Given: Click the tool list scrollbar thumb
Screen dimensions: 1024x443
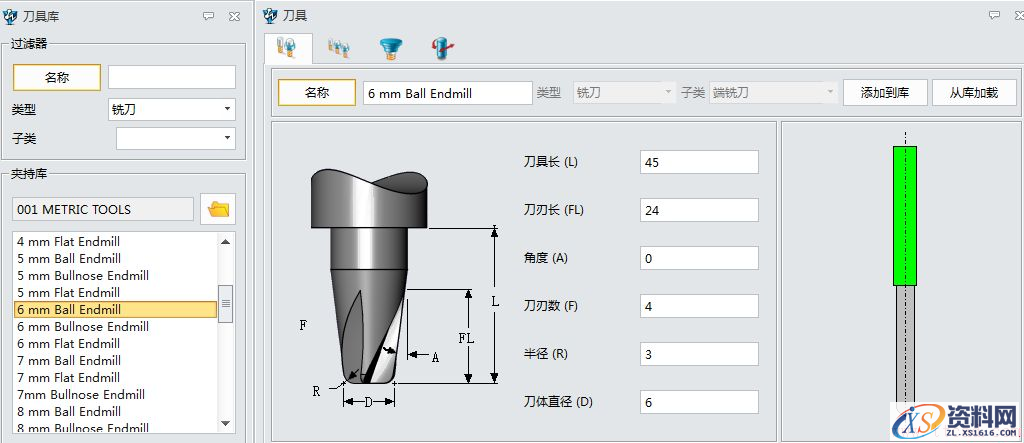Looking at the screenshot, I should pos(226,304).
